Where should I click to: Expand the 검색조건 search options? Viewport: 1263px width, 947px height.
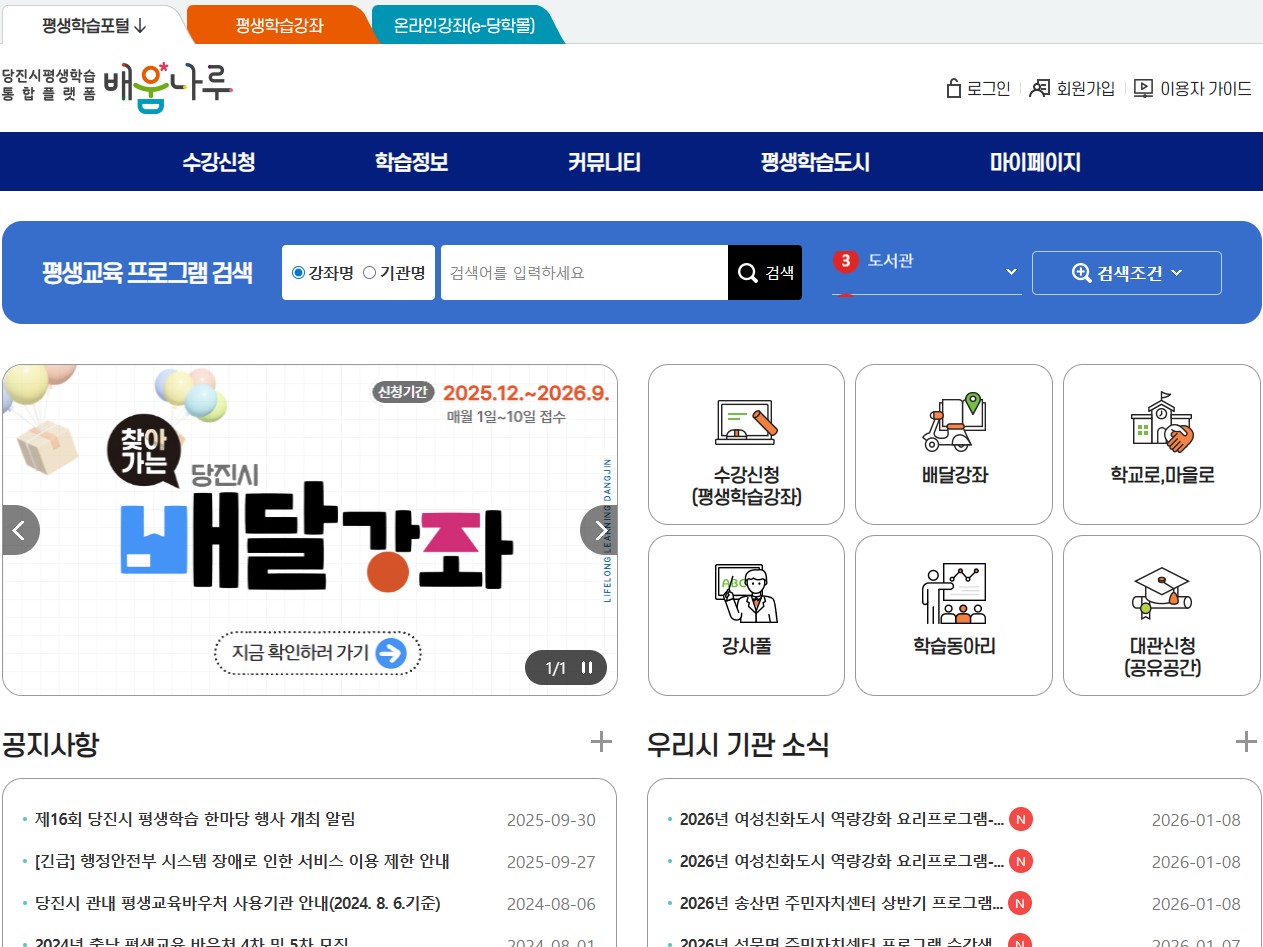point(1126,272)
